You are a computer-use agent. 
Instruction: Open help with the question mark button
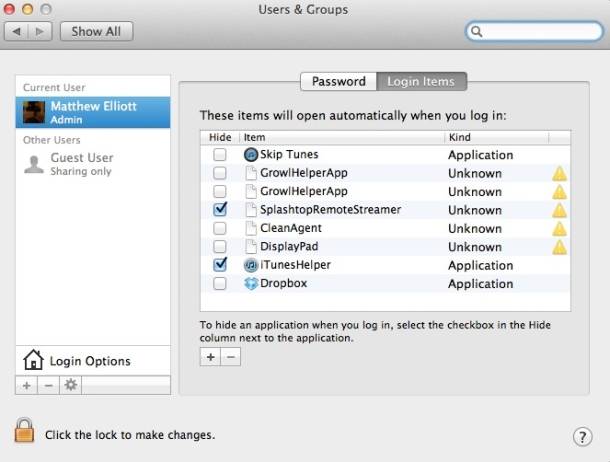[x=582, y=437]
